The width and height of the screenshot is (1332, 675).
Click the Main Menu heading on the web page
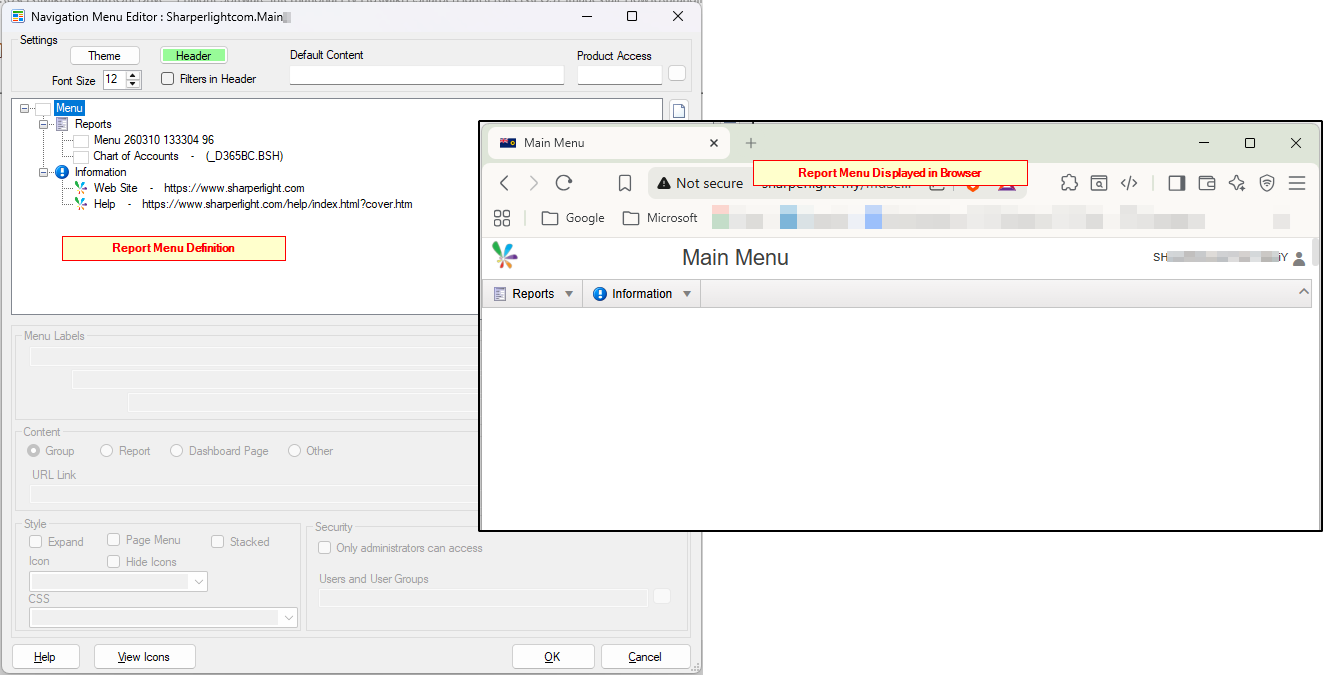point(735,257)
